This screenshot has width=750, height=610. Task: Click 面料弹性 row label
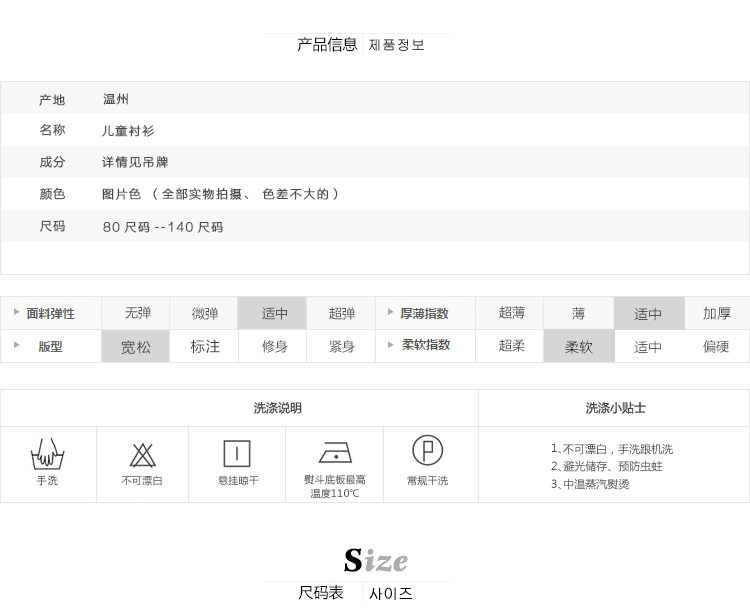click(x=50, y=313)
